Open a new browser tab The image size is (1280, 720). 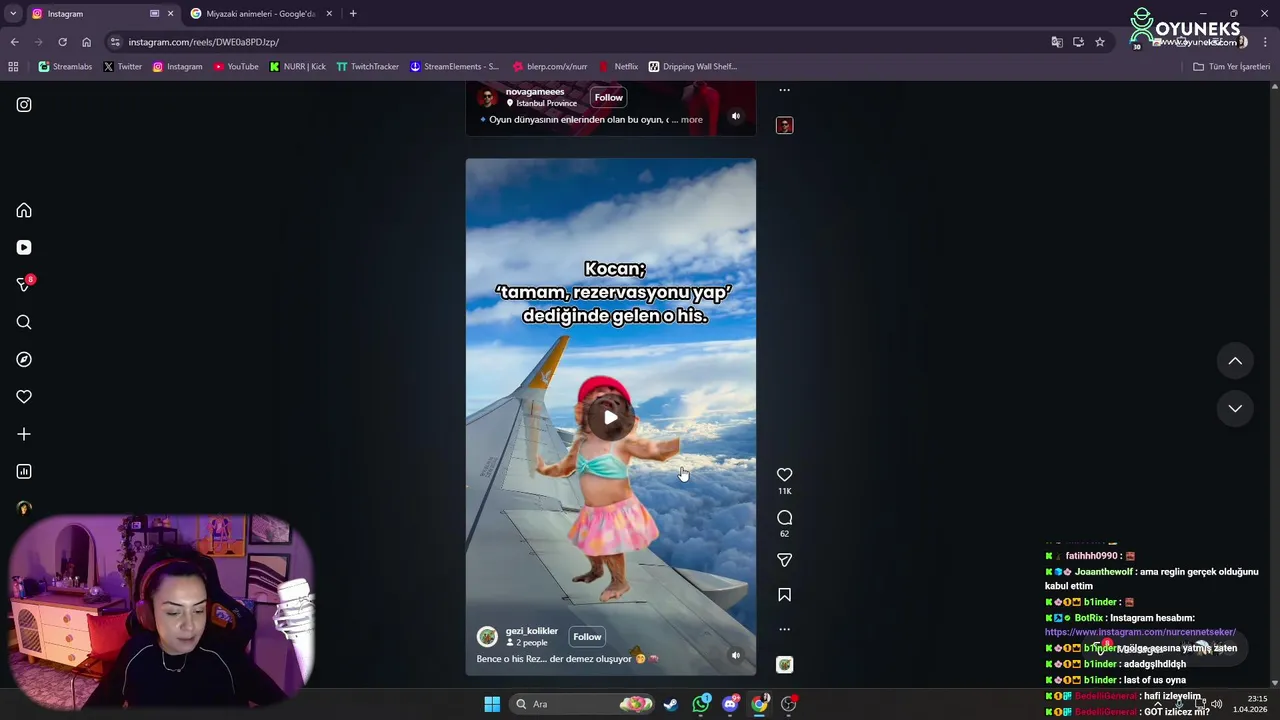[353, 14]
